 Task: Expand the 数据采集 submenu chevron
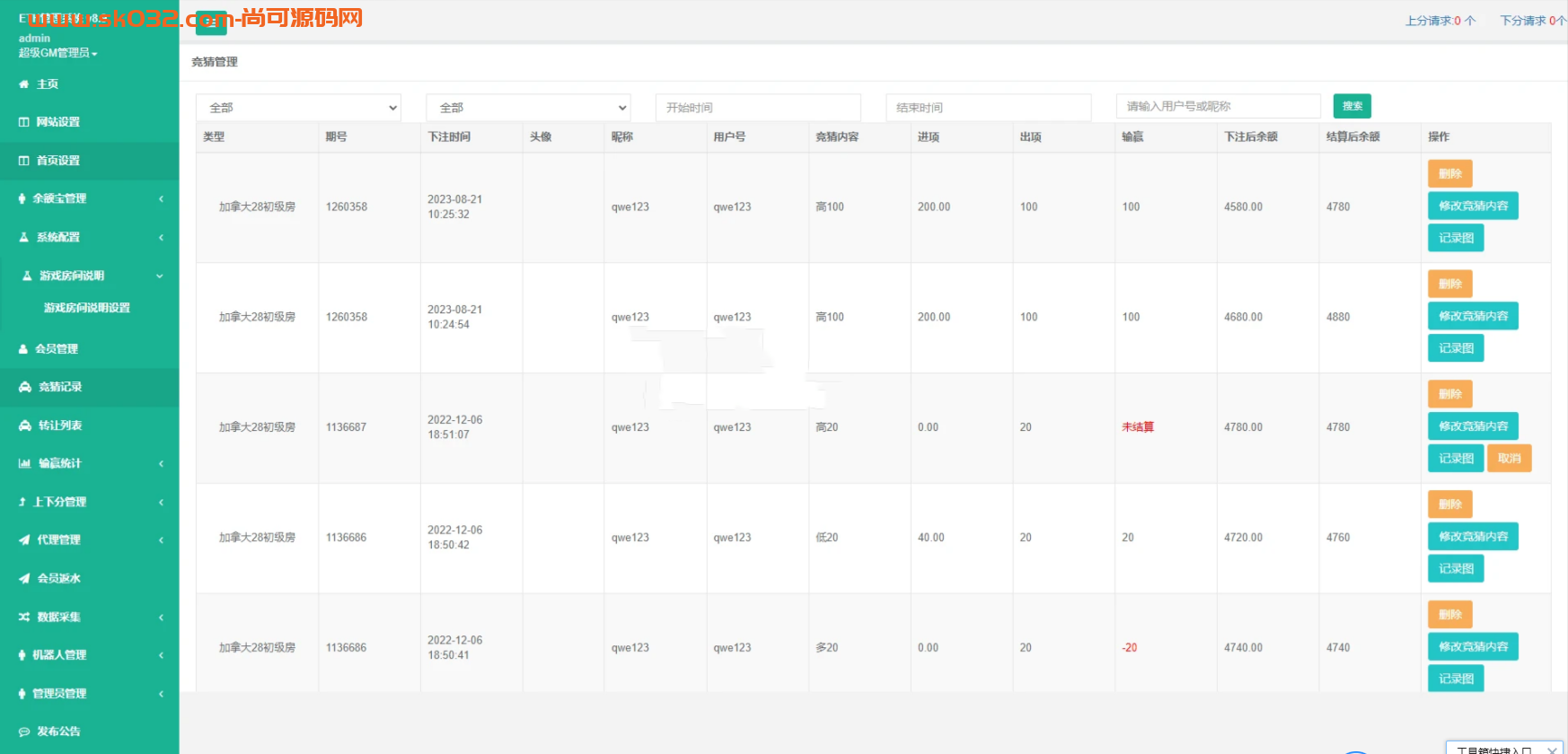(x=161, y=617)
